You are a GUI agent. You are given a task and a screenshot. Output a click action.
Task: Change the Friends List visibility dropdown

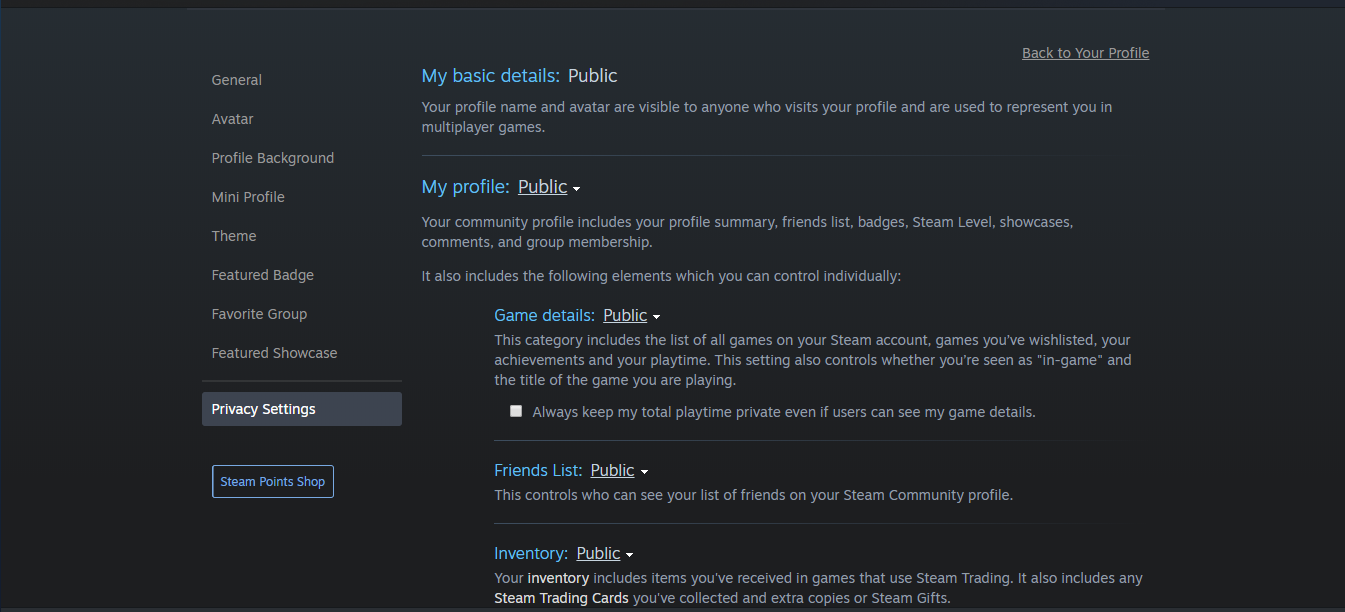tap(619, 471)
